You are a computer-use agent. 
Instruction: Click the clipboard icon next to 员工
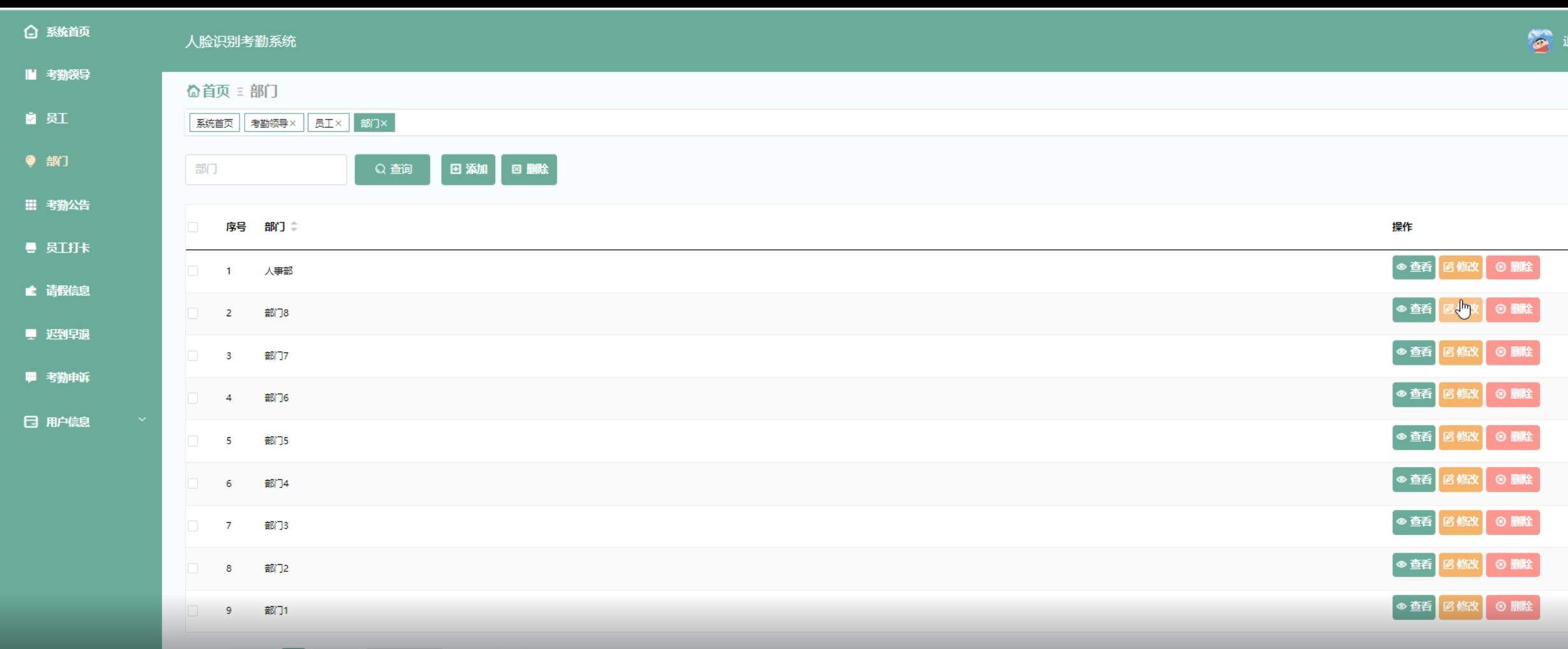coord(31,119)
